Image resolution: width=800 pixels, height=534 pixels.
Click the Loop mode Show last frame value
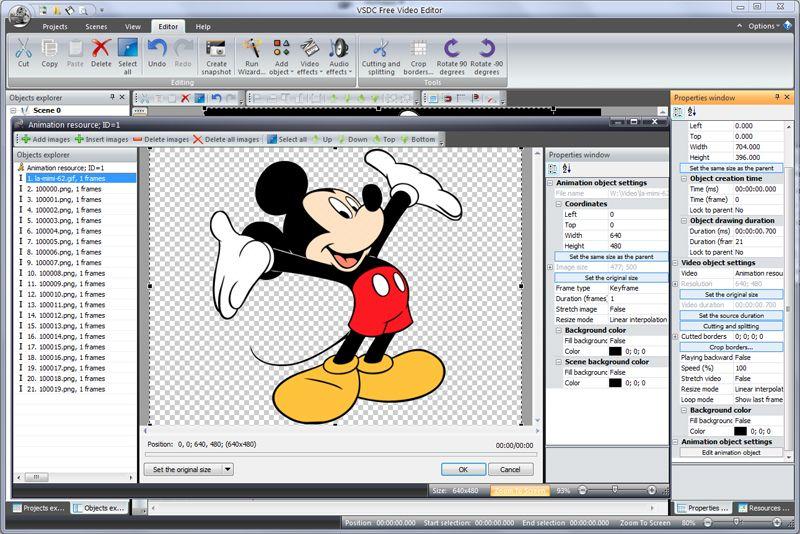(x=758, y=400)
